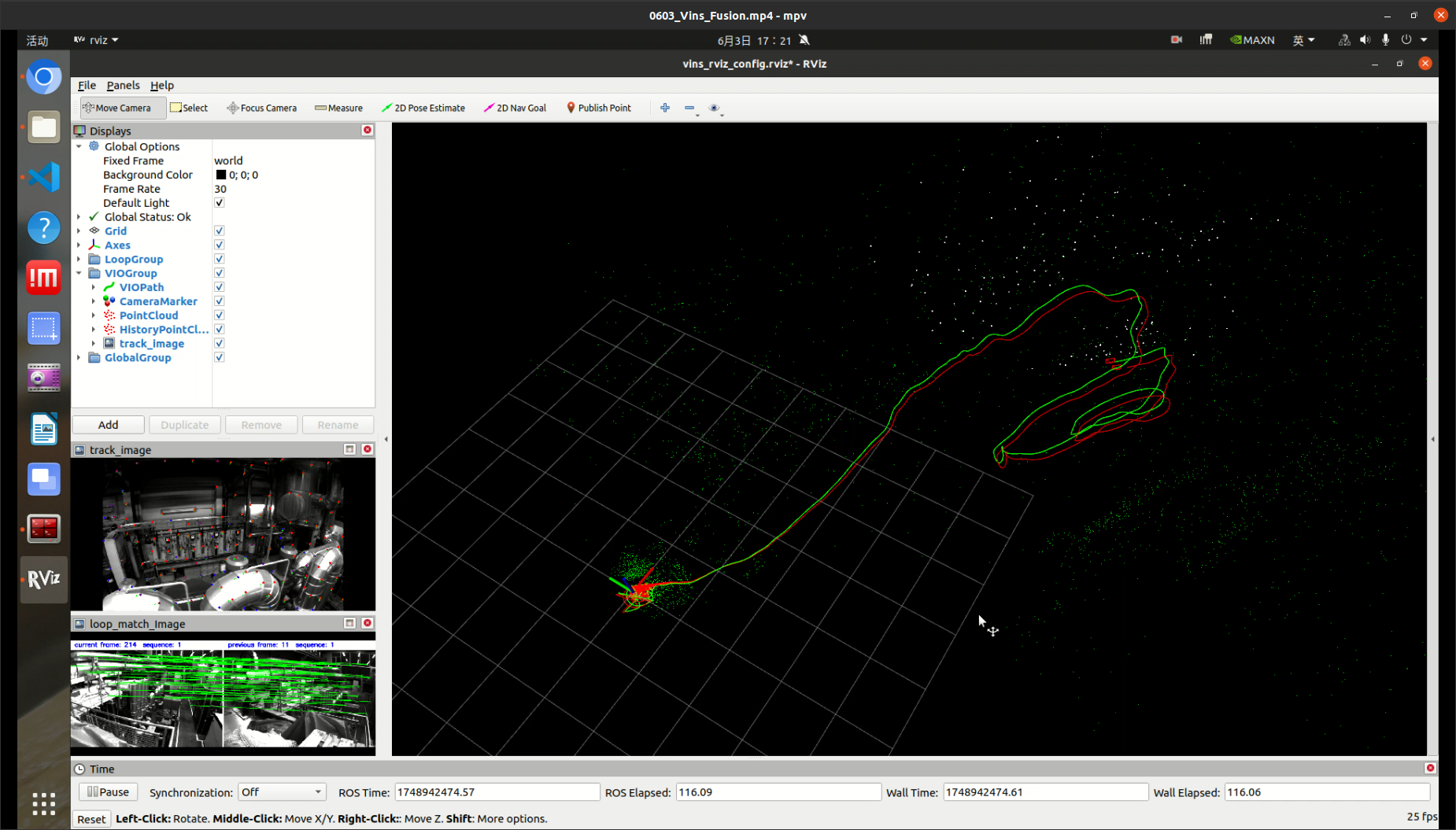Collapse the Global Options tree

[x=79, y=146]
